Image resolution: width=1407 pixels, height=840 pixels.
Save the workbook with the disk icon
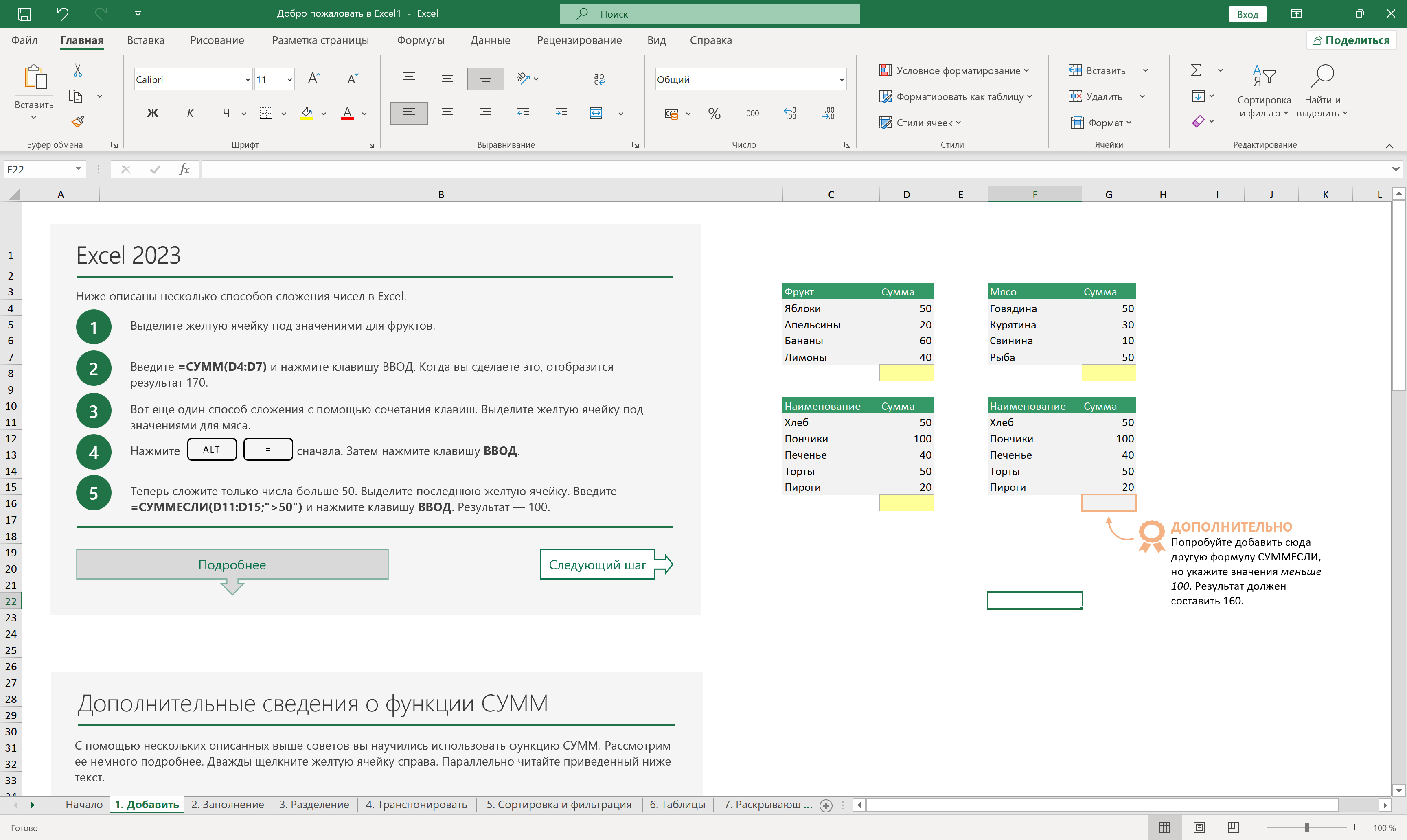click(24, 13)
